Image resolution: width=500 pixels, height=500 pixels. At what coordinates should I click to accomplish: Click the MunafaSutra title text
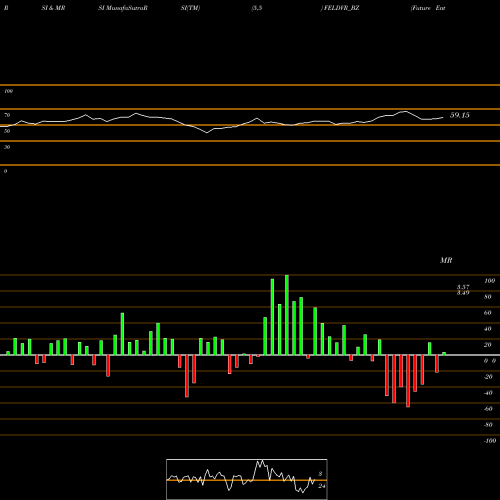(x=126, y=8)
